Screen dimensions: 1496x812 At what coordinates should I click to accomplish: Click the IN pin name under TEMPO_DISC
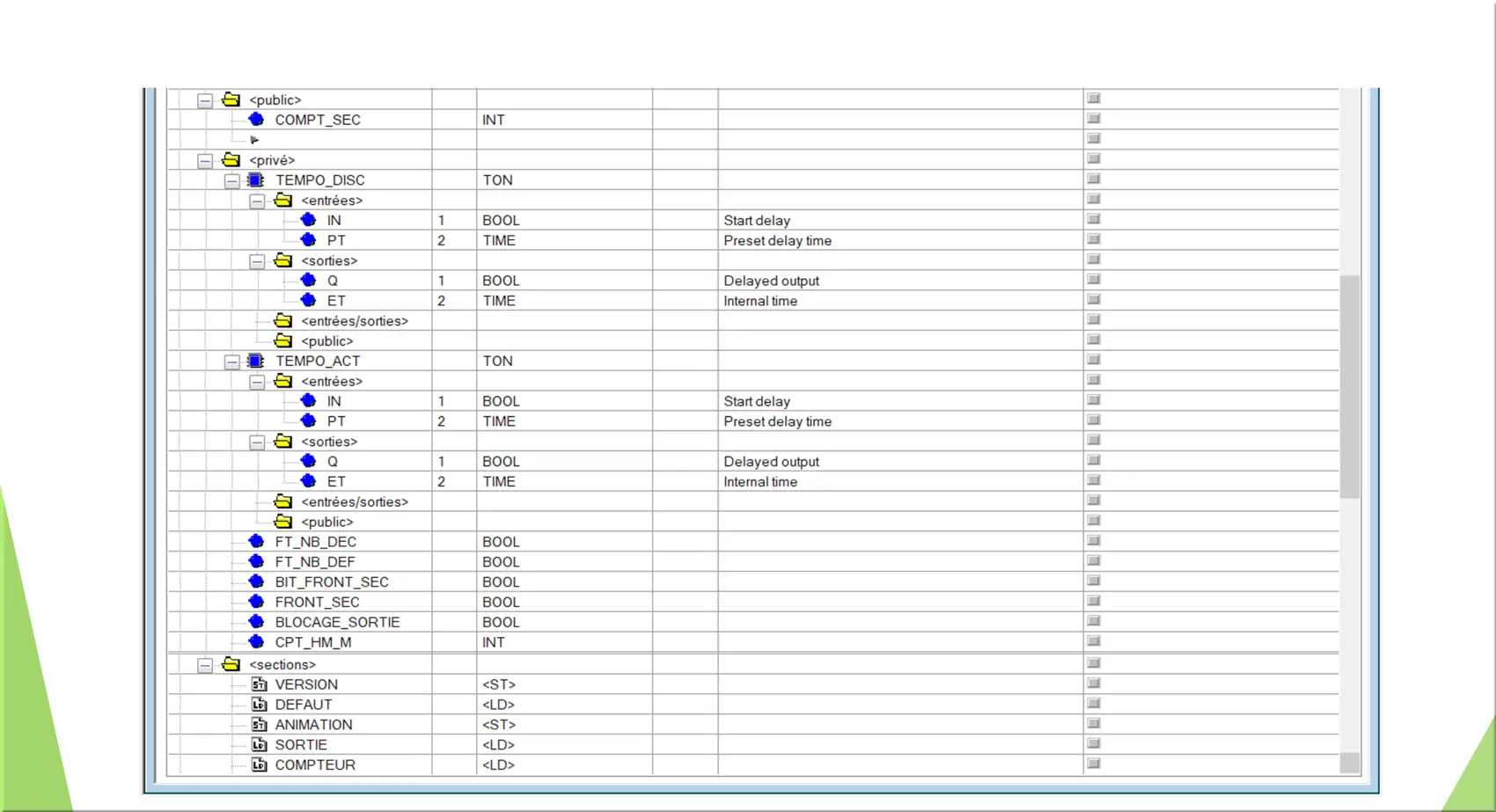(x=334, y=220)
